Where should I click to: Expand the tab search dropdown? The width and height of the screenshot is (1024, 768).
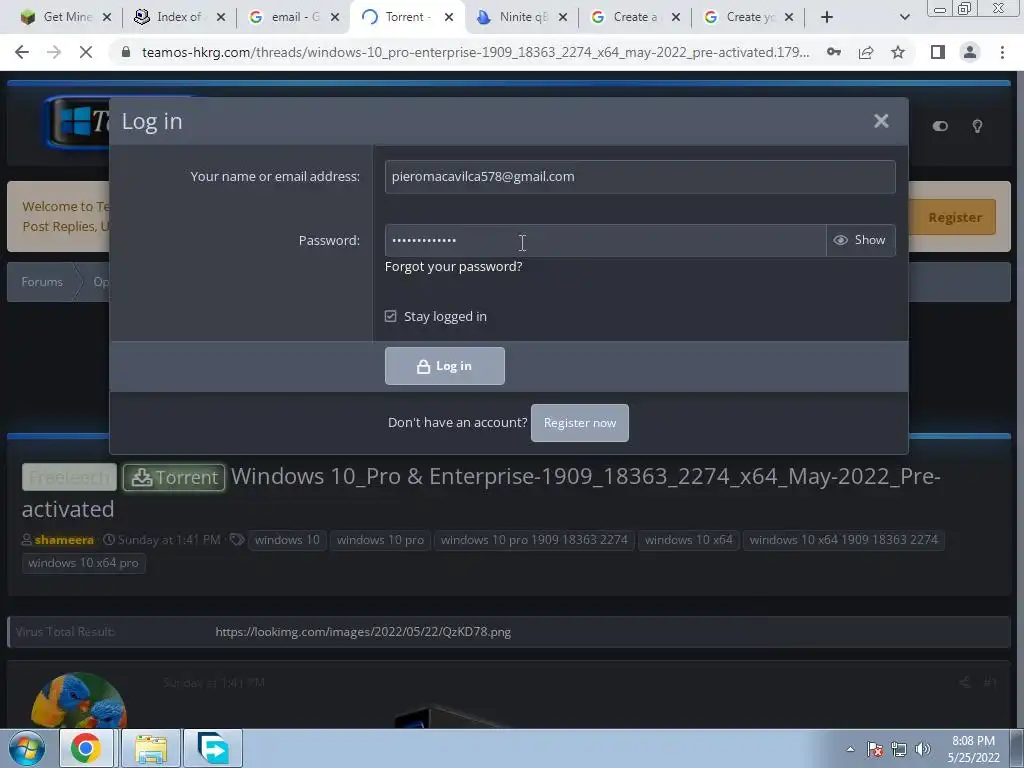904,17
